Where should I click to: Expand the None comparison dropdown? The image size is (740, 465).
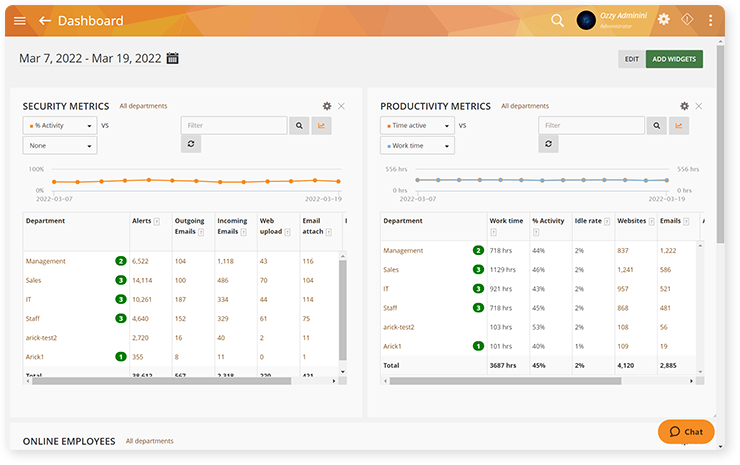[x=60, y=145]
